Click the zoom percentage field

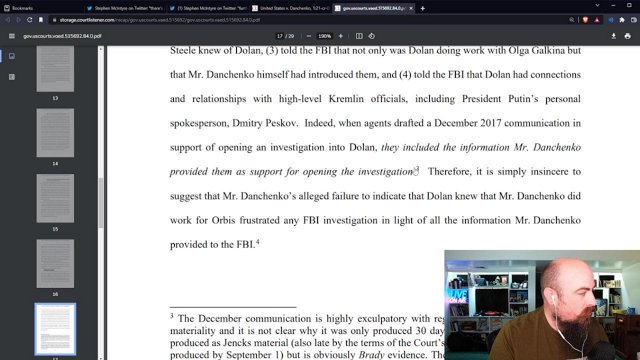click(x=324, y=36)
